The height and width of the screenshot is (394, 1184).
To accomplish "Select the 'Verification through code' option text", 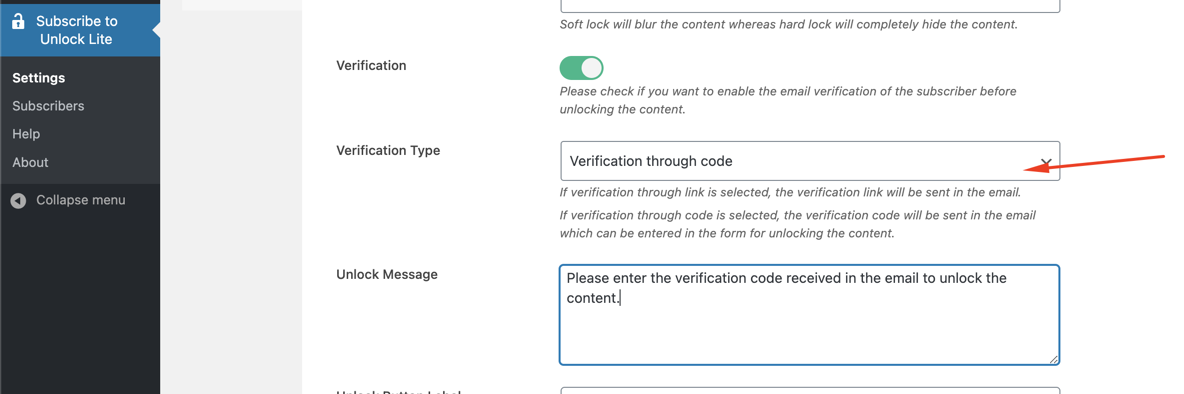I will pos(651,161).
